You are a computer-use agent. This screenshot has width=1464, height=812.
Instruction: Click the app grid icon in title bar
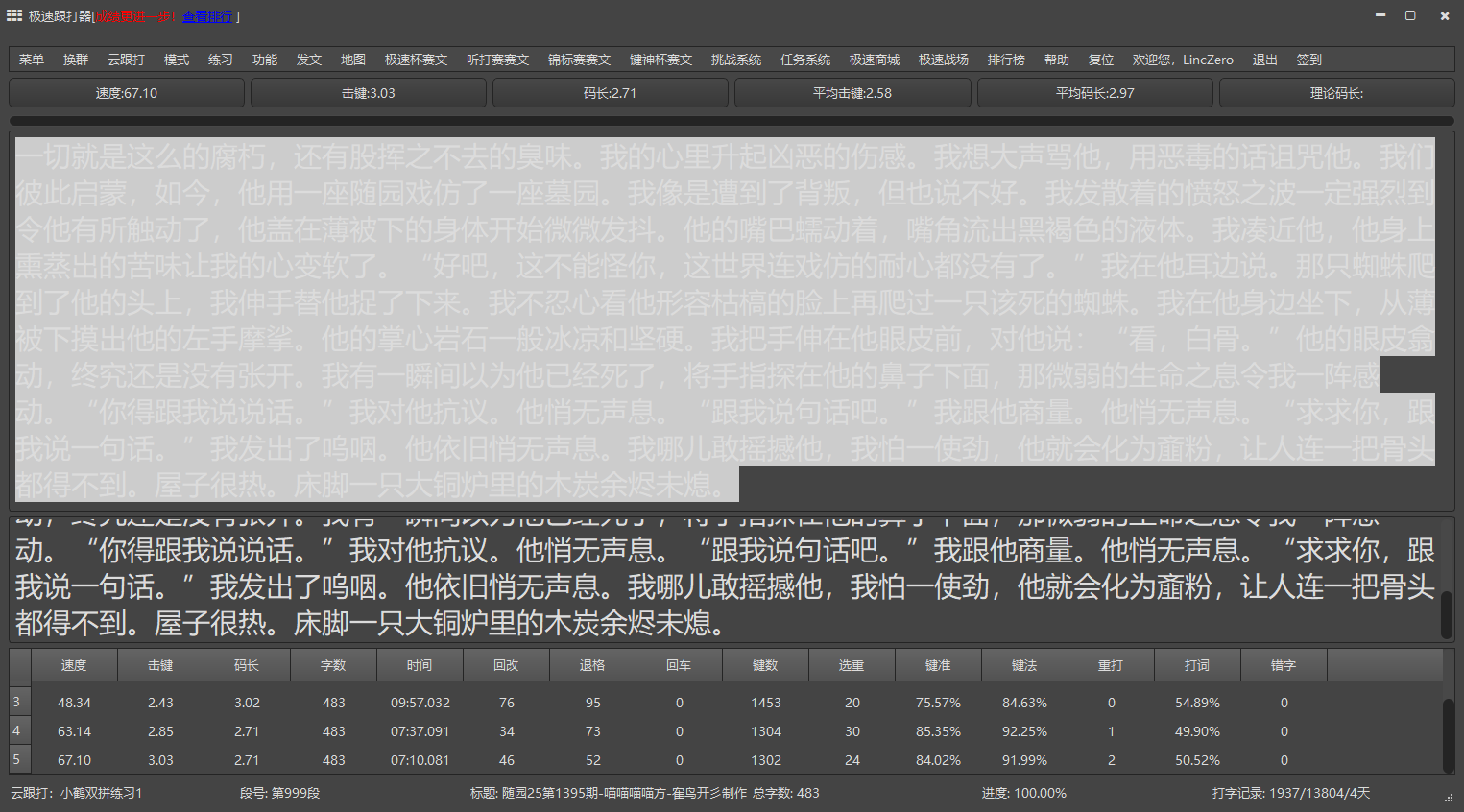click(14, 15)
